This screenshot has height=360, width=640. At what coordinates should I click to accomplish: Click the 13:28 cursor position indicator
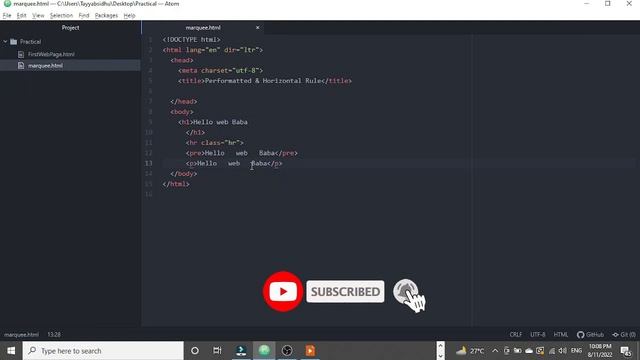[x=54, y=334]
